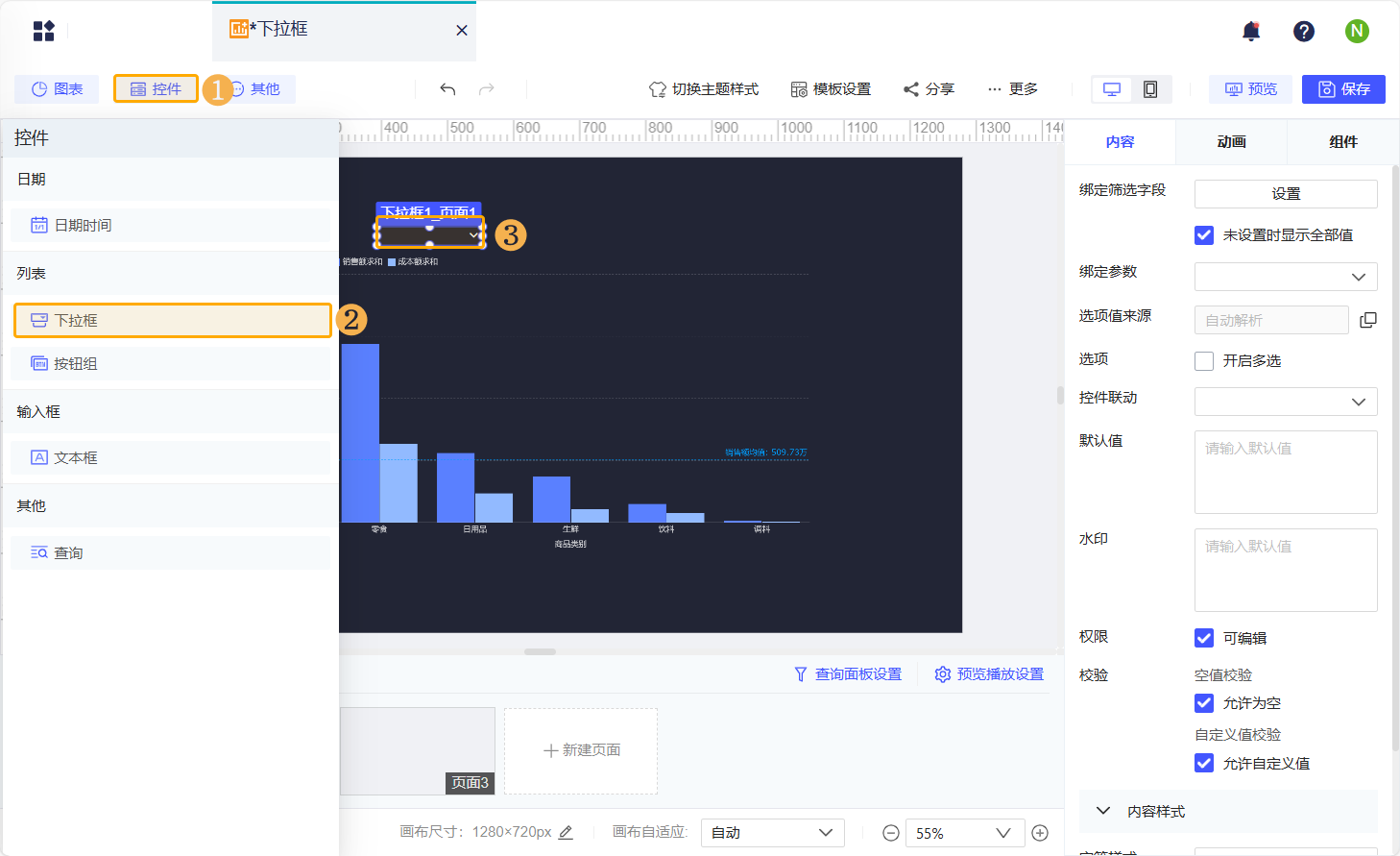The image size is (1400, 856).
Task: Switch to mobile layout view icon
Action: [1150, 89]
